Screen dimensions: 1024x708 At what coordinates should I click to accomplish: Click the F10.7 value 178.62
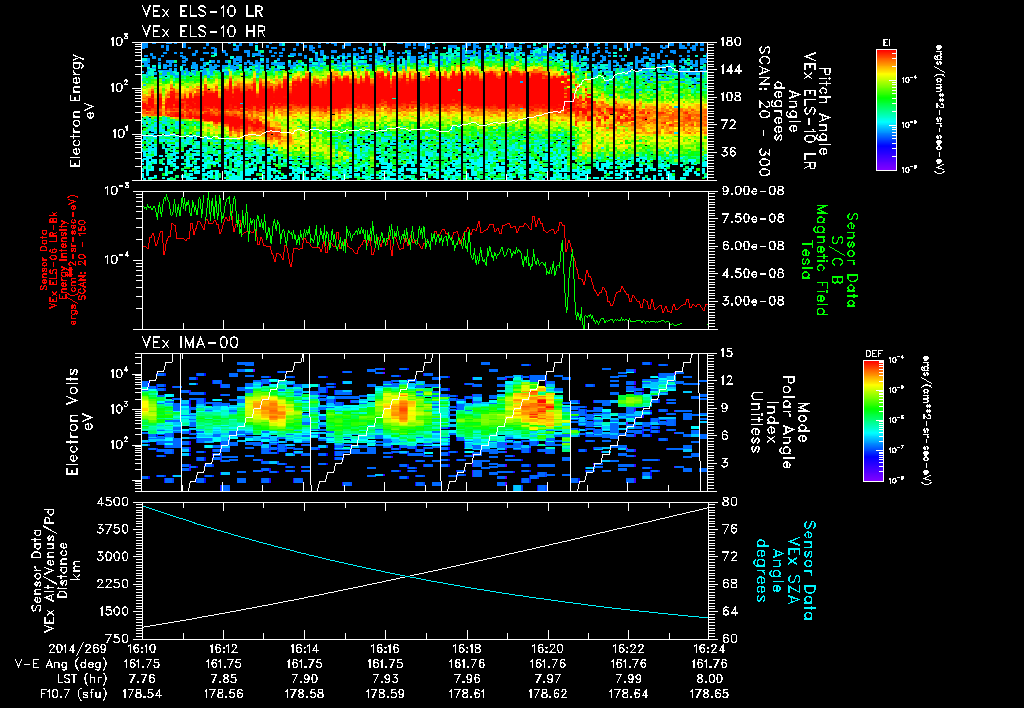[x=547, y=694]
